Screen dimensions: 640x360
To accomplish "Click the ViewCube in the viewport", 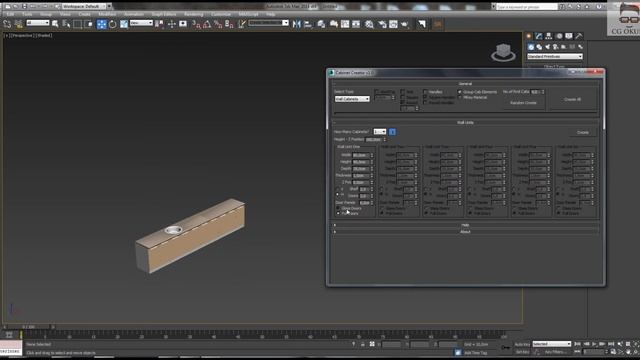I will tap(503, 52).
